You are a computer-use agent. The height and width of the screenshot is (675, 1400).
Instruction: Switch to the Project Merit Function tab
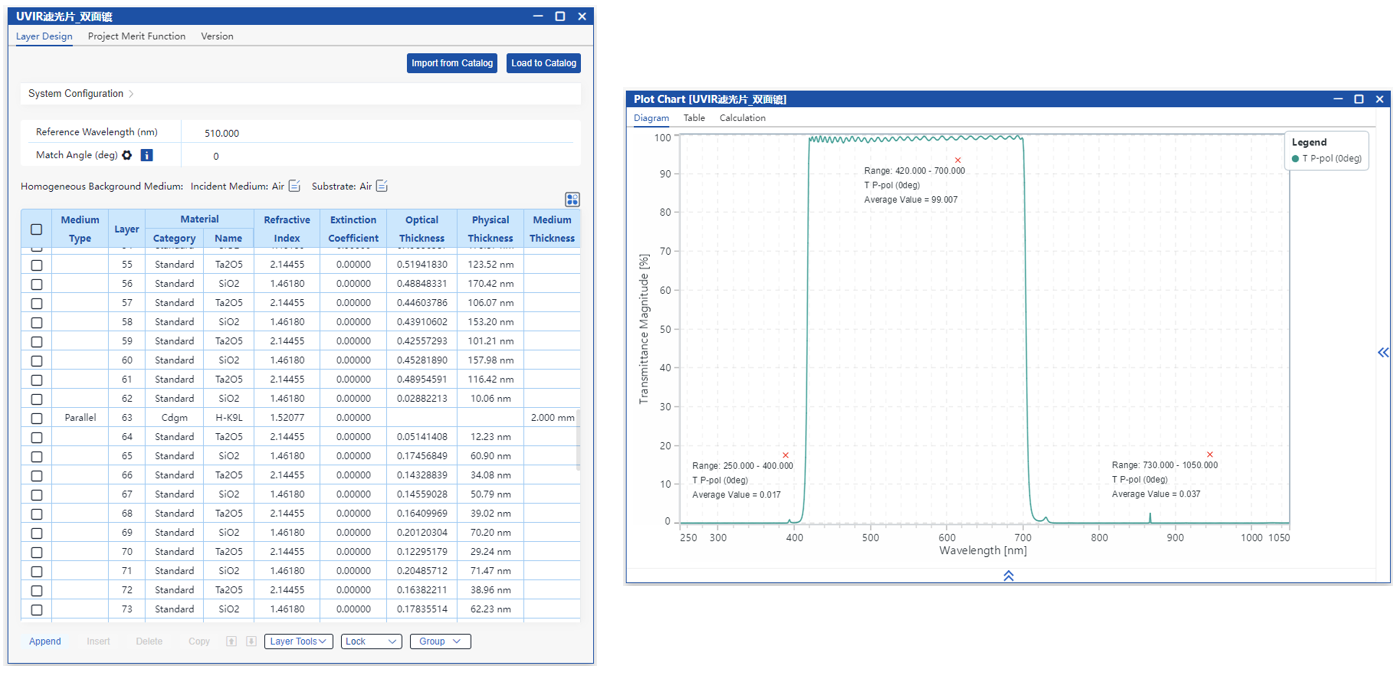point(136,36)
